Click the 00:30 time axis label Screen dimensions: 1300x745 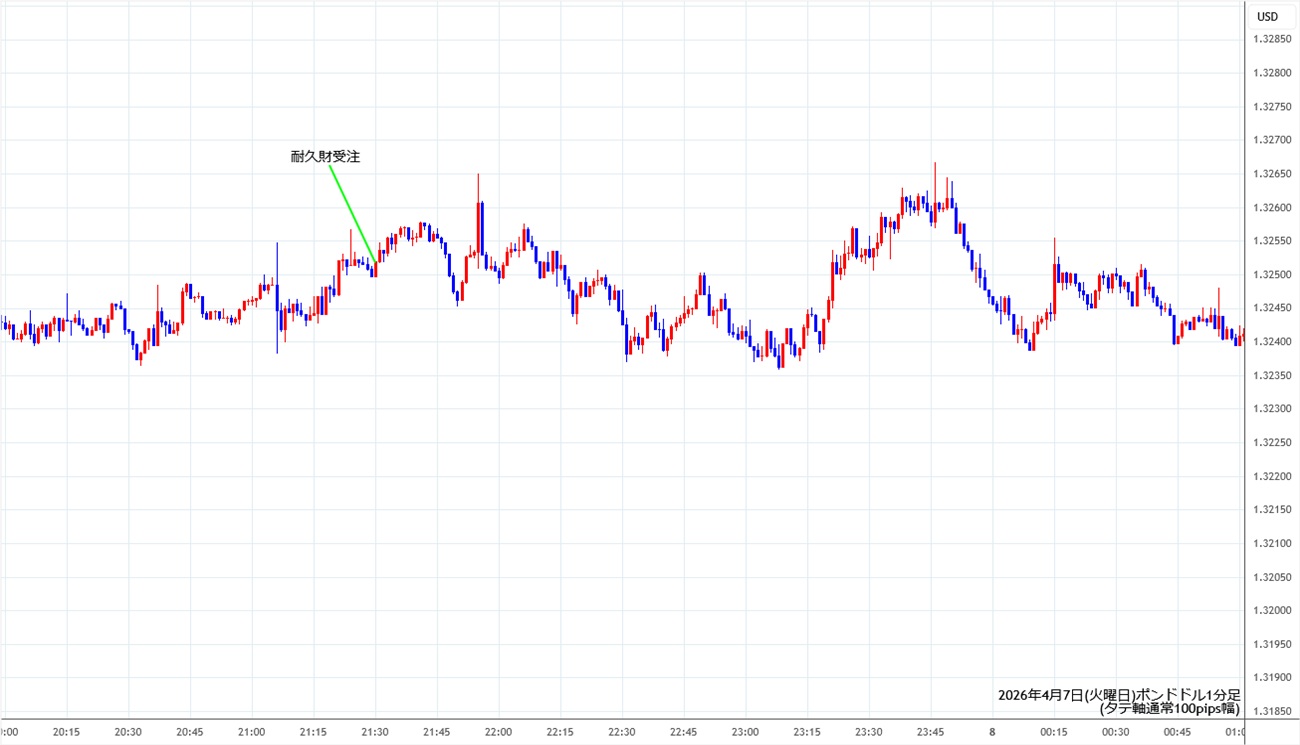click(1115, 732)
